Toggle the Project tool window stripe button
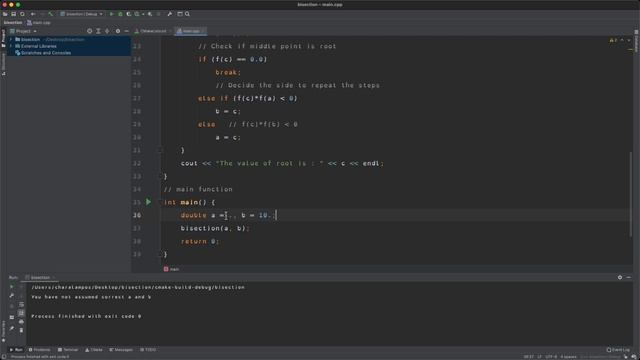Viewport: 640px width, 360px height. 3,38
